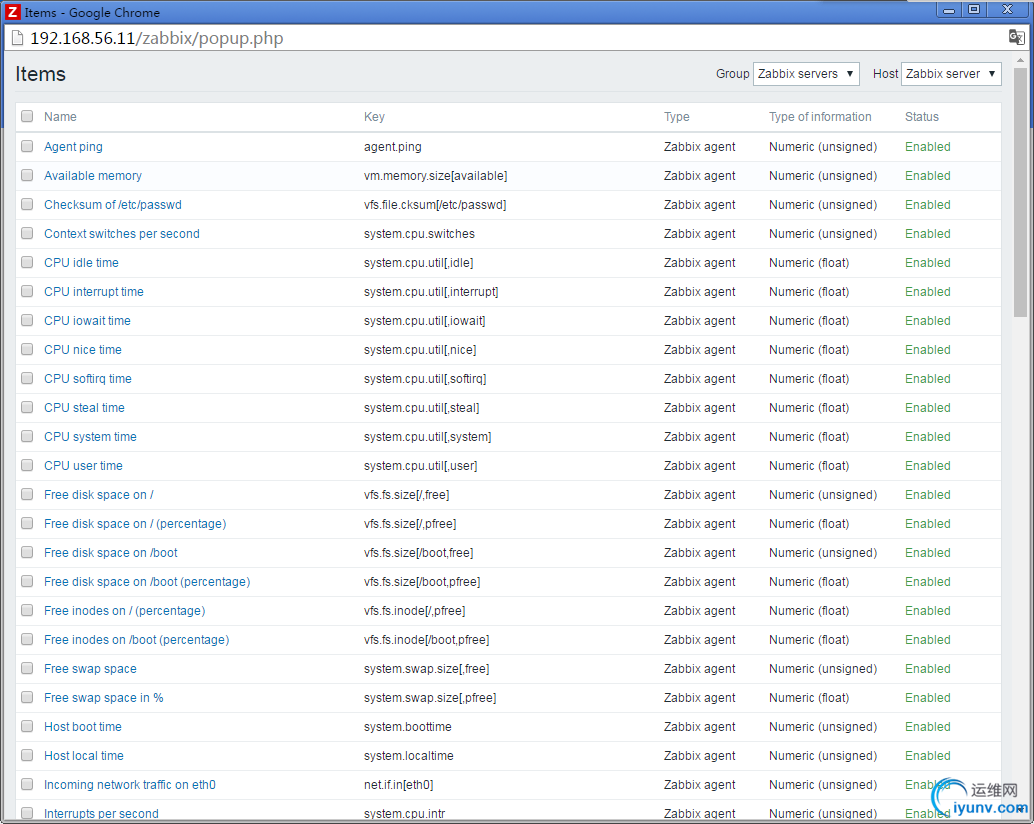Tick the CPU idle time checkbox
This screenshot has width=1034, height=824.
[x=27, y=262]
